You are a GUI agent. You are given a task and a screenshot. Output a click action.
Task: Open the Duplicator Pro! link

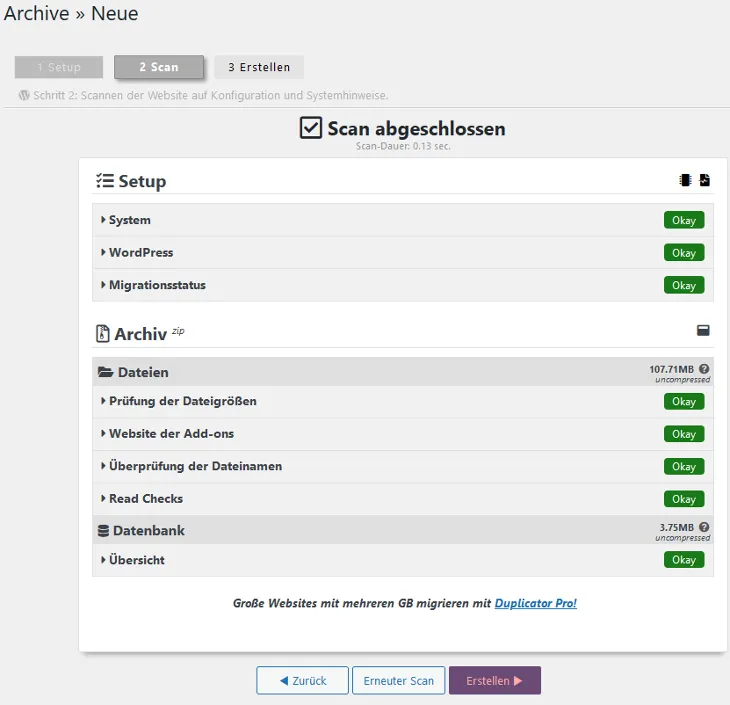pos(535,603)
